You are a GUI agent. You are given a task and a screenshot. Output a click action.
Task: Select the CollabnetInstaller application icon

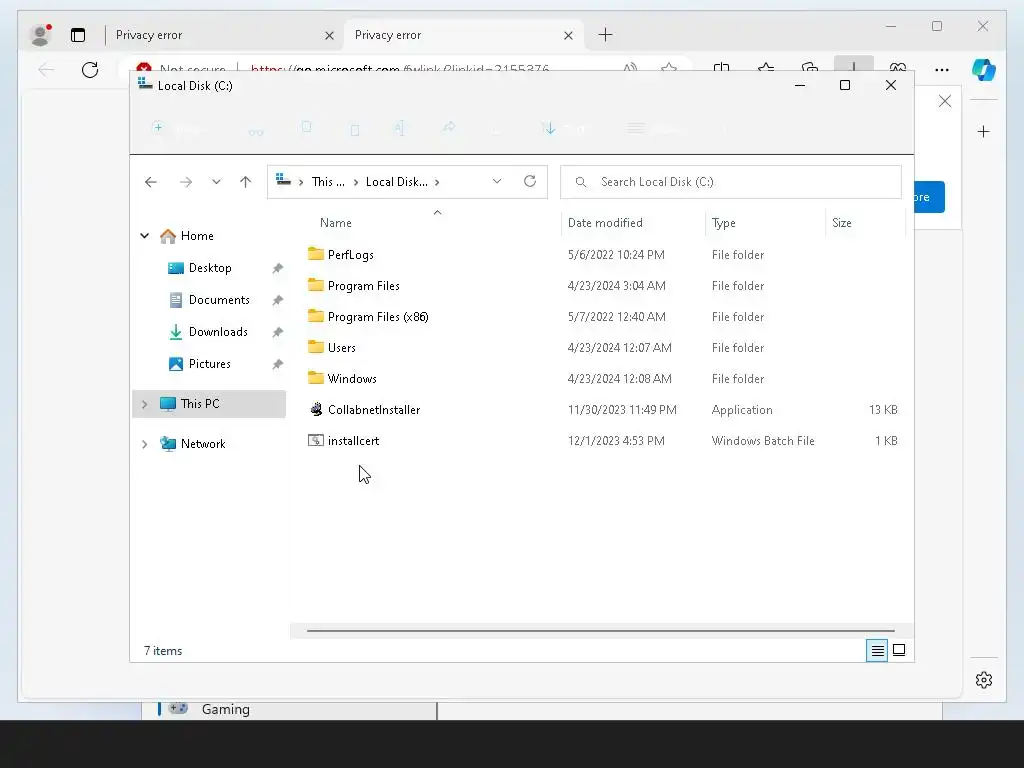click(316, 409)
